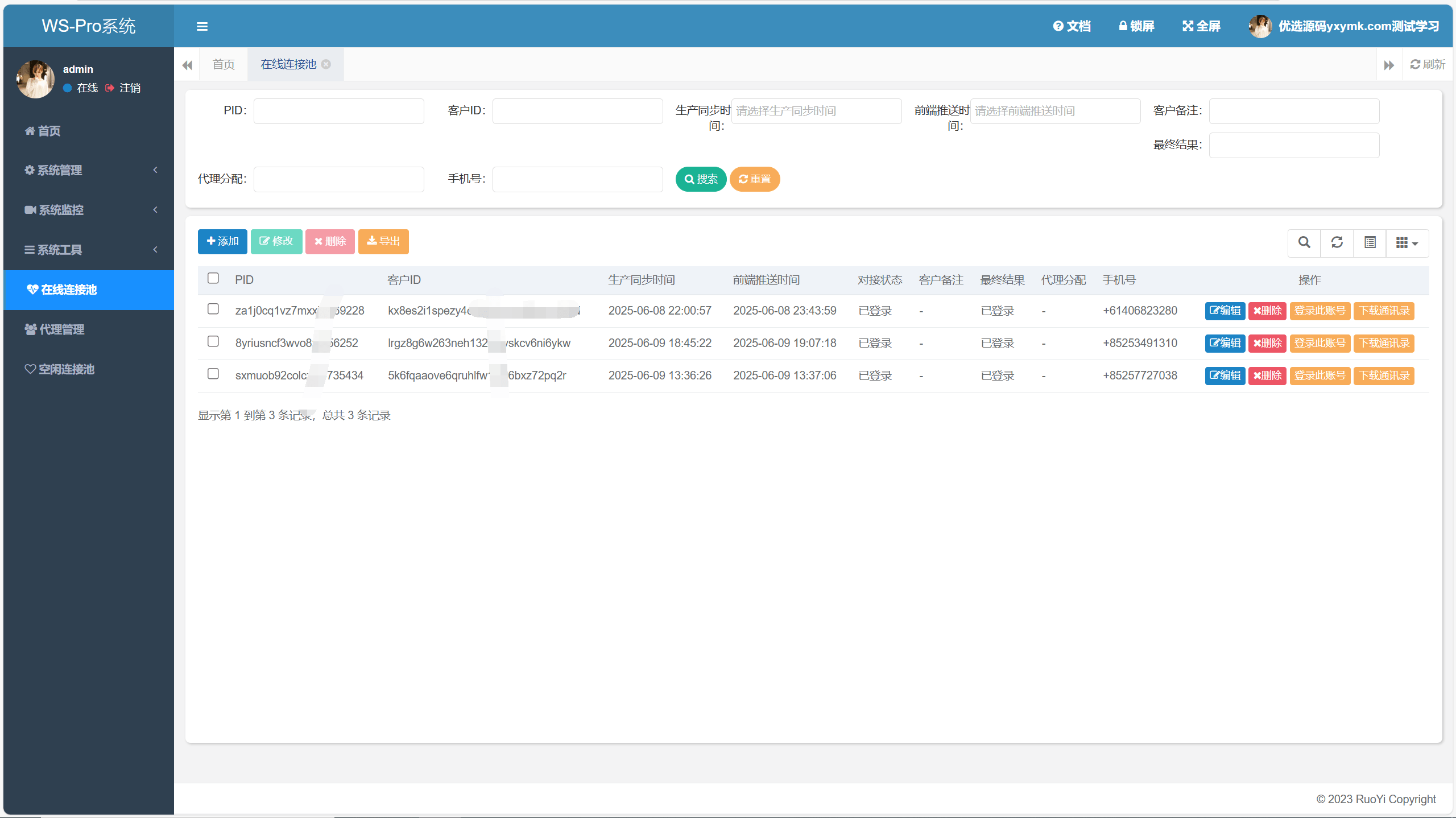Viewport: 1456px width, 818px height.
Task: Click 锁屏 lock screen icon
Action: click(x=1136, y=26)
